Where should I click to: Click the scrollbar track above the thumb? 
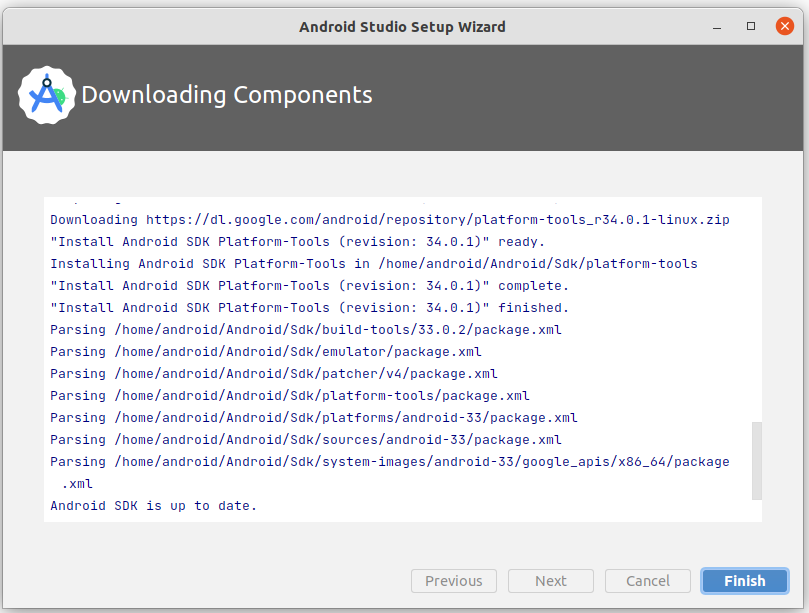click(756, 300)
